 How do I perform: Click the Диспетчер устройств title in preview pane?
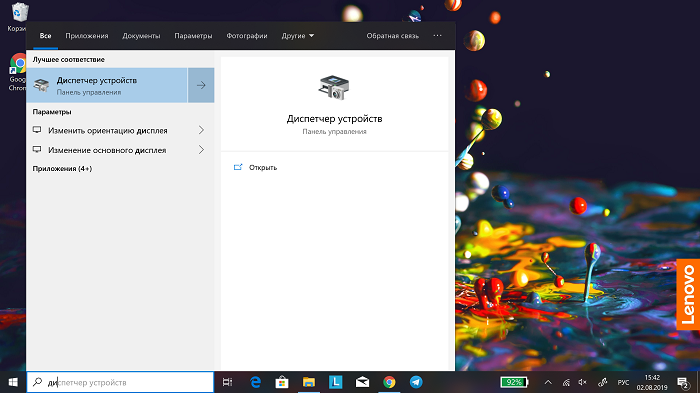(334, 119)
